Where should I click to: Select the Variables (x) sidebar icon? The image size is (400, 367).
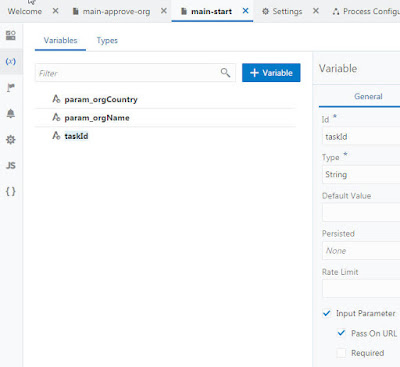11,61
